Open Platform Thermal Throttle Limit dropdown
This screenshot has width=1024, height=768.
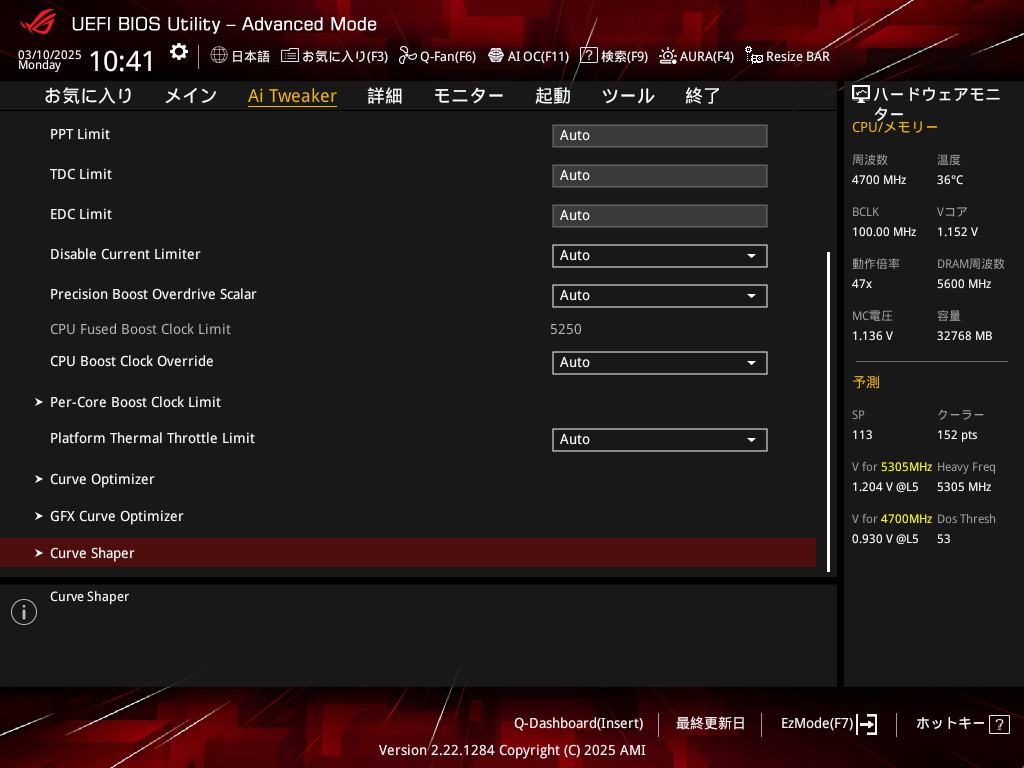tap(660, 440)
